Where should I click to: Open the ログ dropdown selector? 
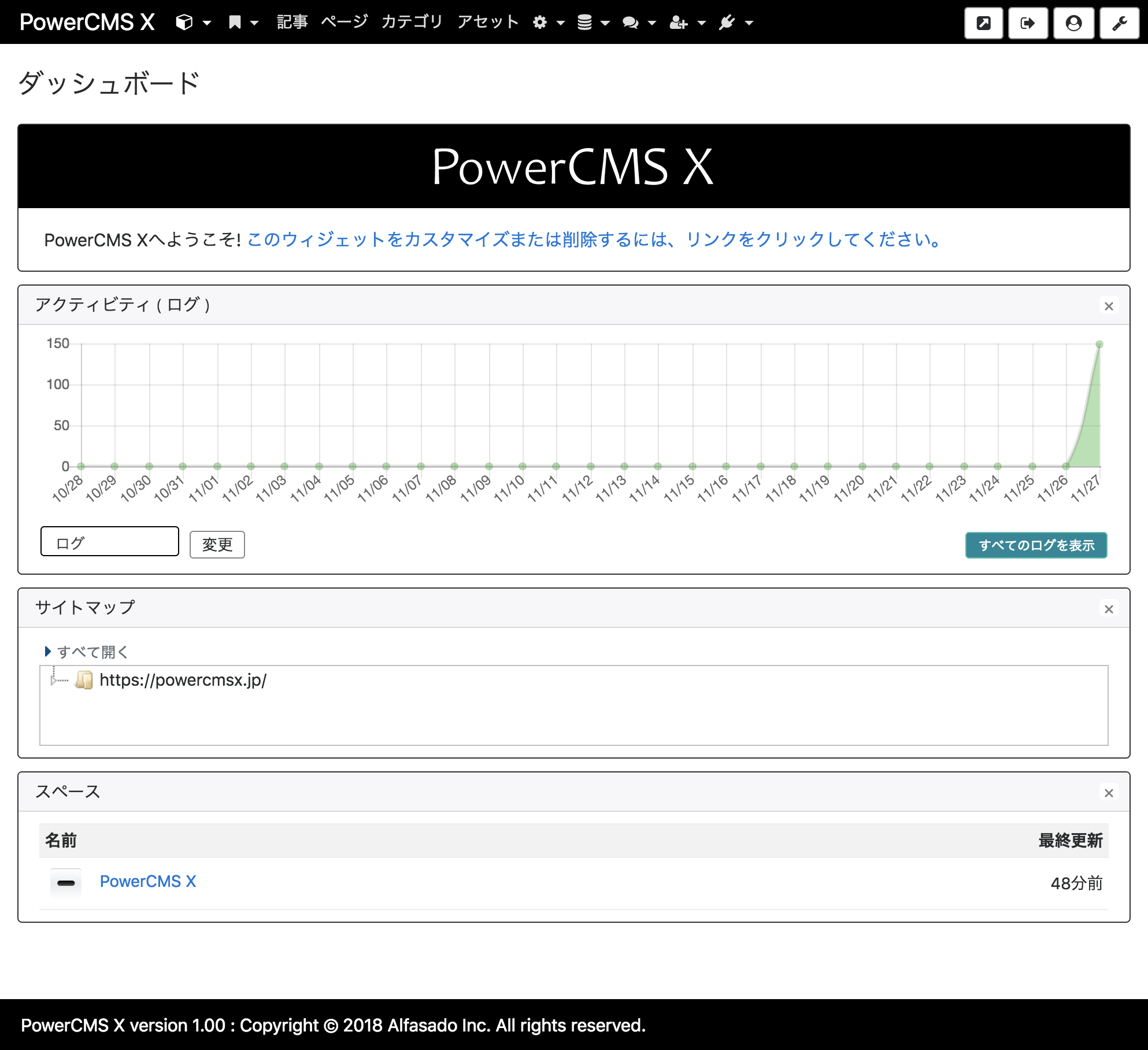point(110,542)
